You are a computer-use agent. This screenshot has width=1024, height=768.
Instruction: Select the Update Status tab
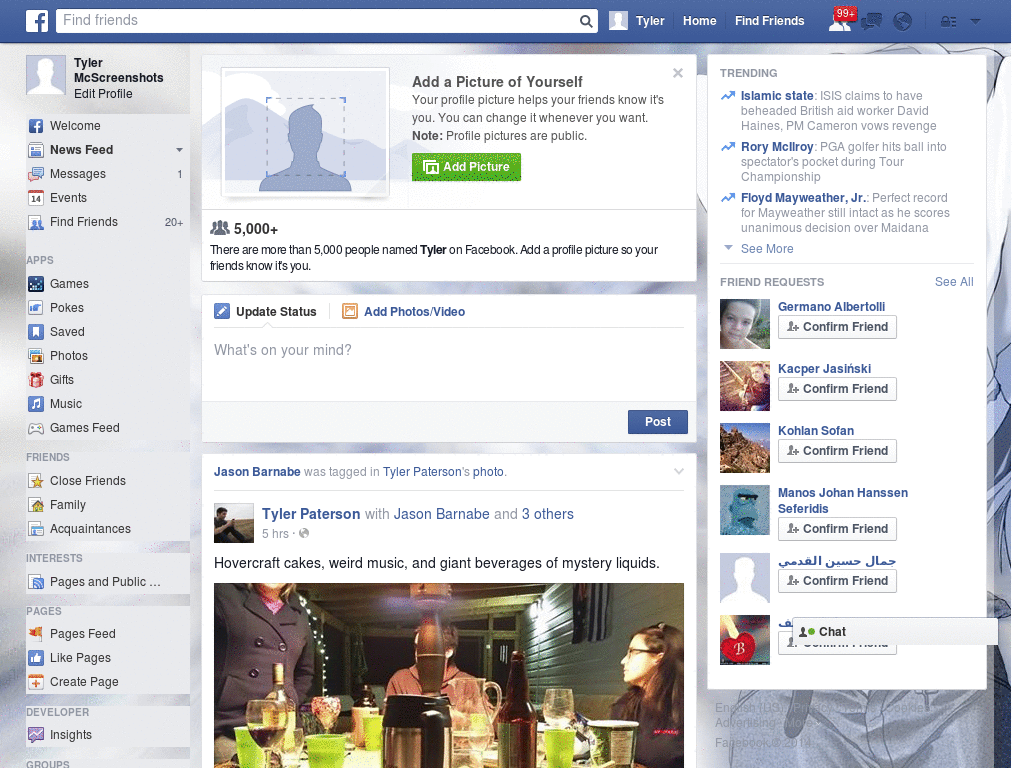265,312
